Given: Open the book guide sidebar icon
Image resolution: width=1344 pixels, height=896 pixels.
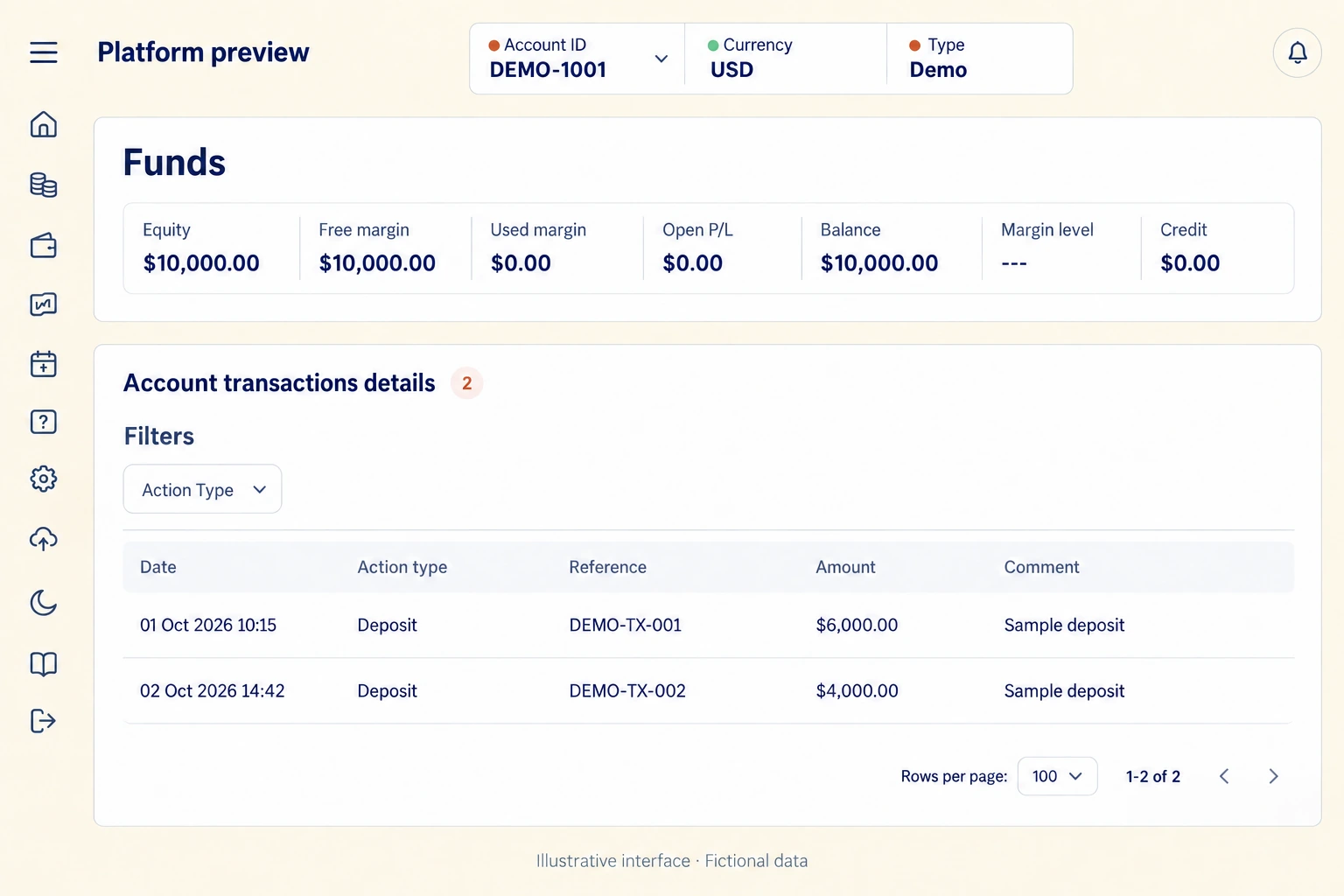Looking at the screenshot, I should 44,664.
